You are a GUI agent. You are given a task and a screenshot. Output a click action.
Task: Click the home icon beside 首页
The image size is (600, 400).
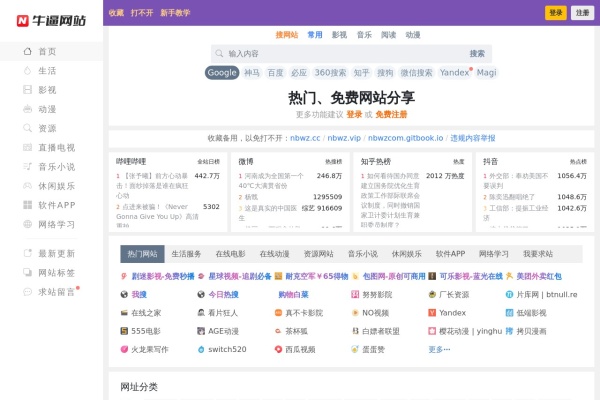coord(26,51)
